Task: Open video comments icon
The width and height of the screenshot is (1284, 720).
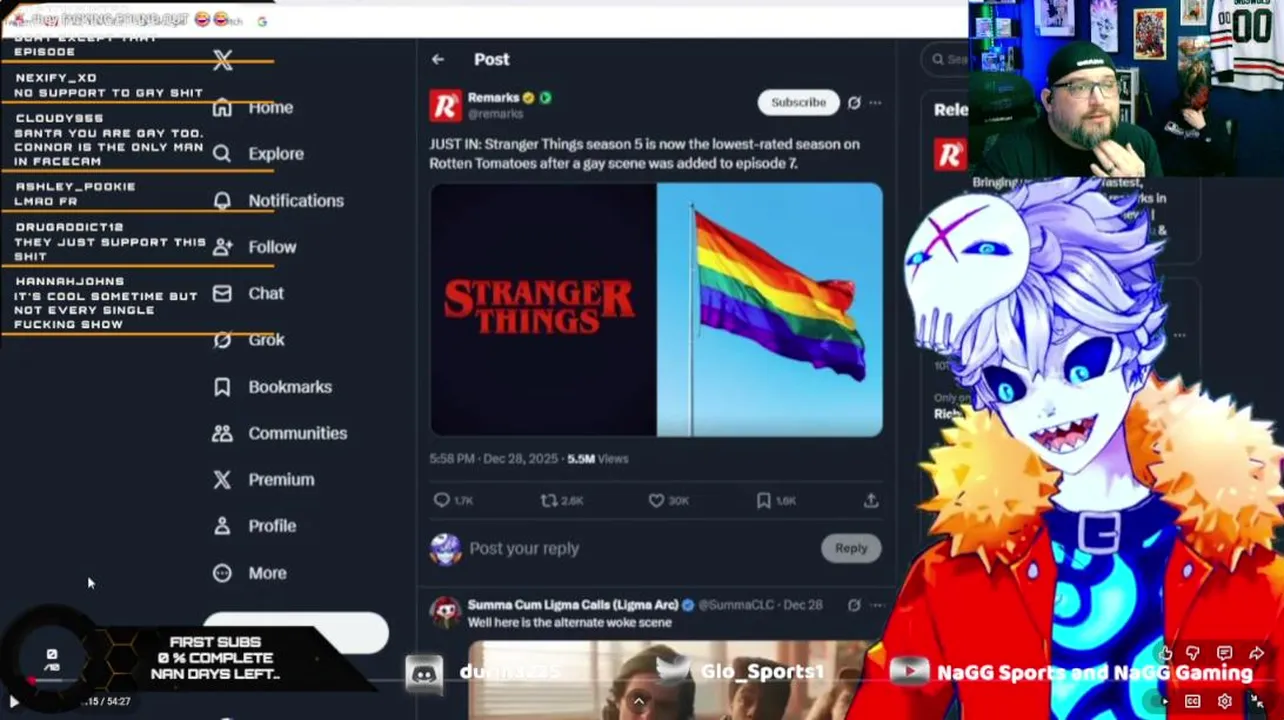Action: point(1224,655)
